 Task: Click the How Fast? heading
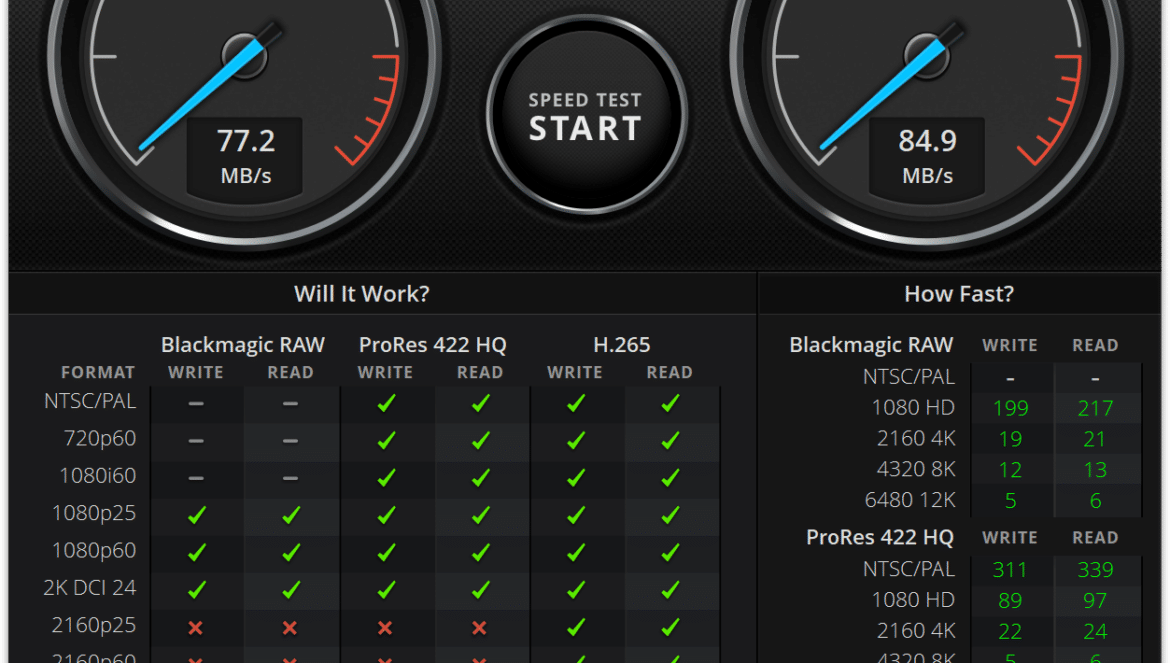pyautogui.click(x=959, y=294)
